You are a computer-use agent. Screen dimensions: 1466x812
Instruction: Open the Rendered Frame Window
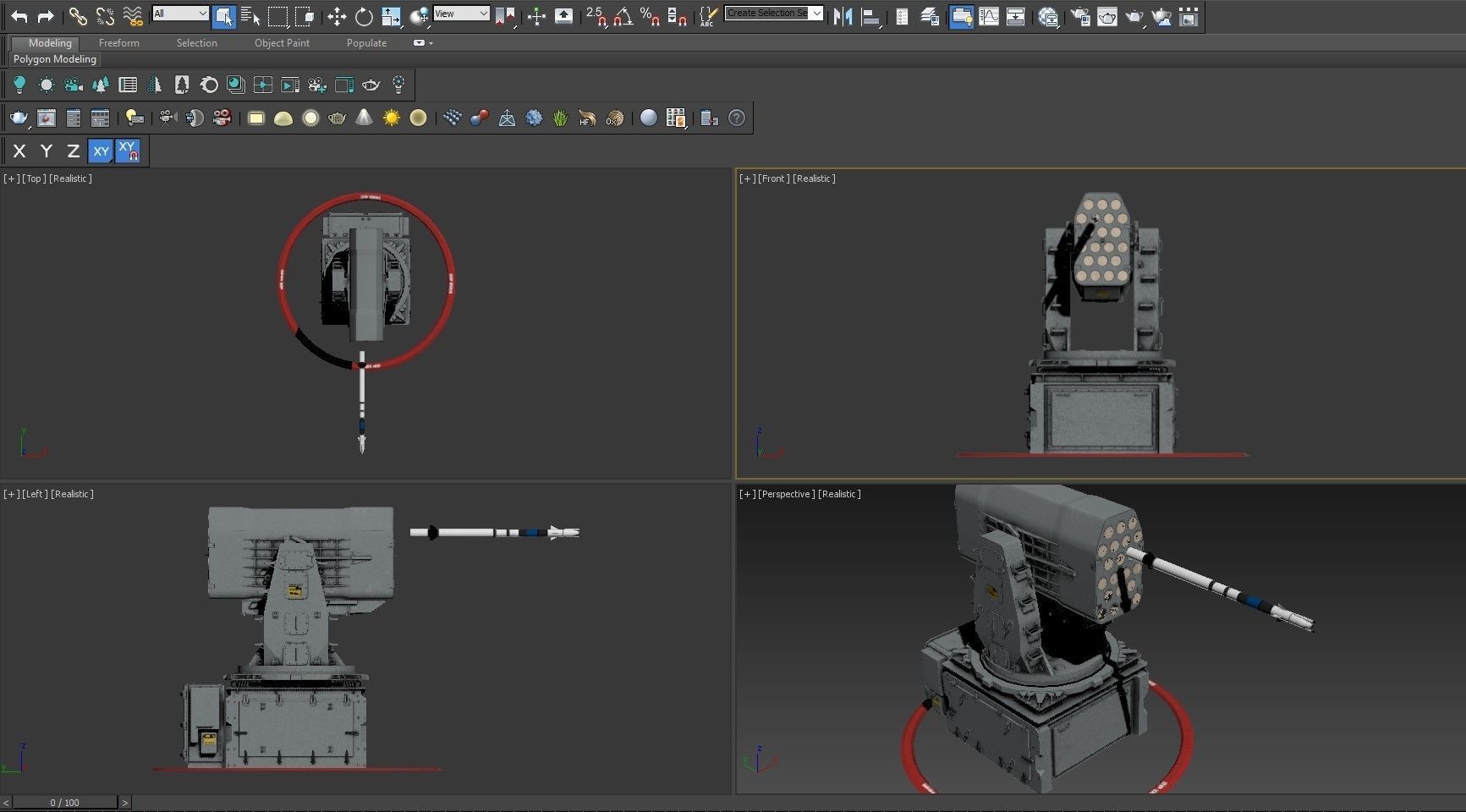coord(1107,16)
